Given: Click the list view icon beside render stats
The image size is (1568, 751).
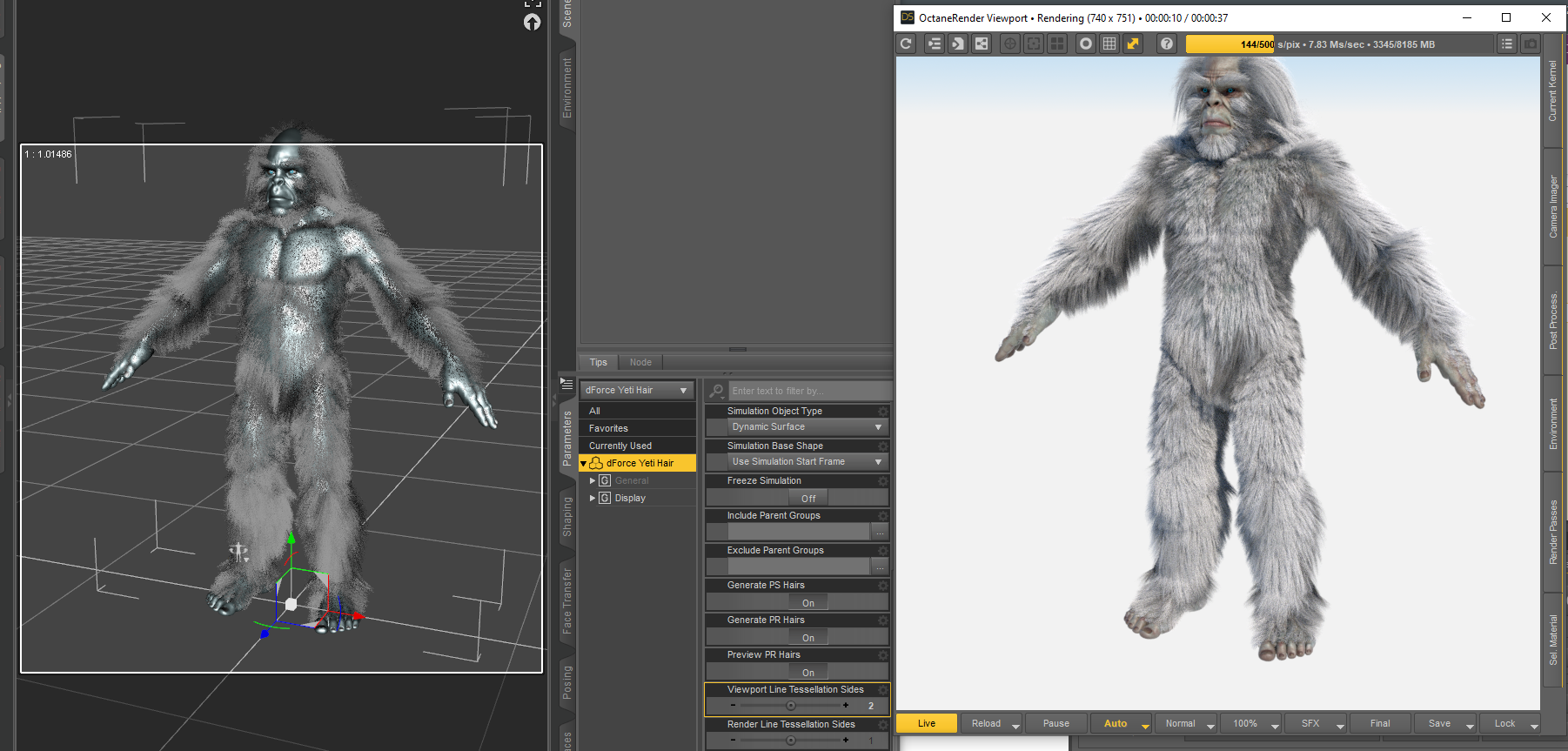Looking at the screenshot, I should coord(1507,44).
